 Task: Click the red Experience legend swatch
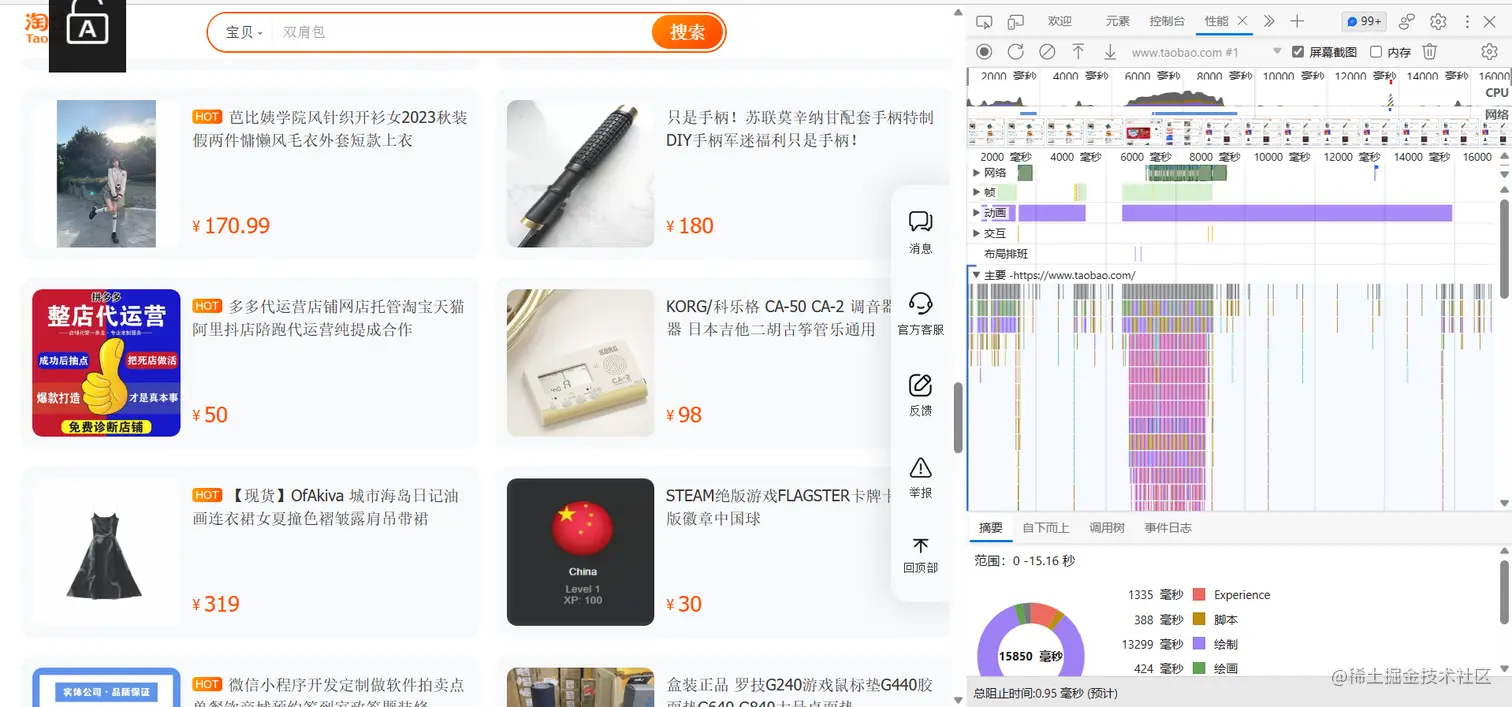[1199, 595]
